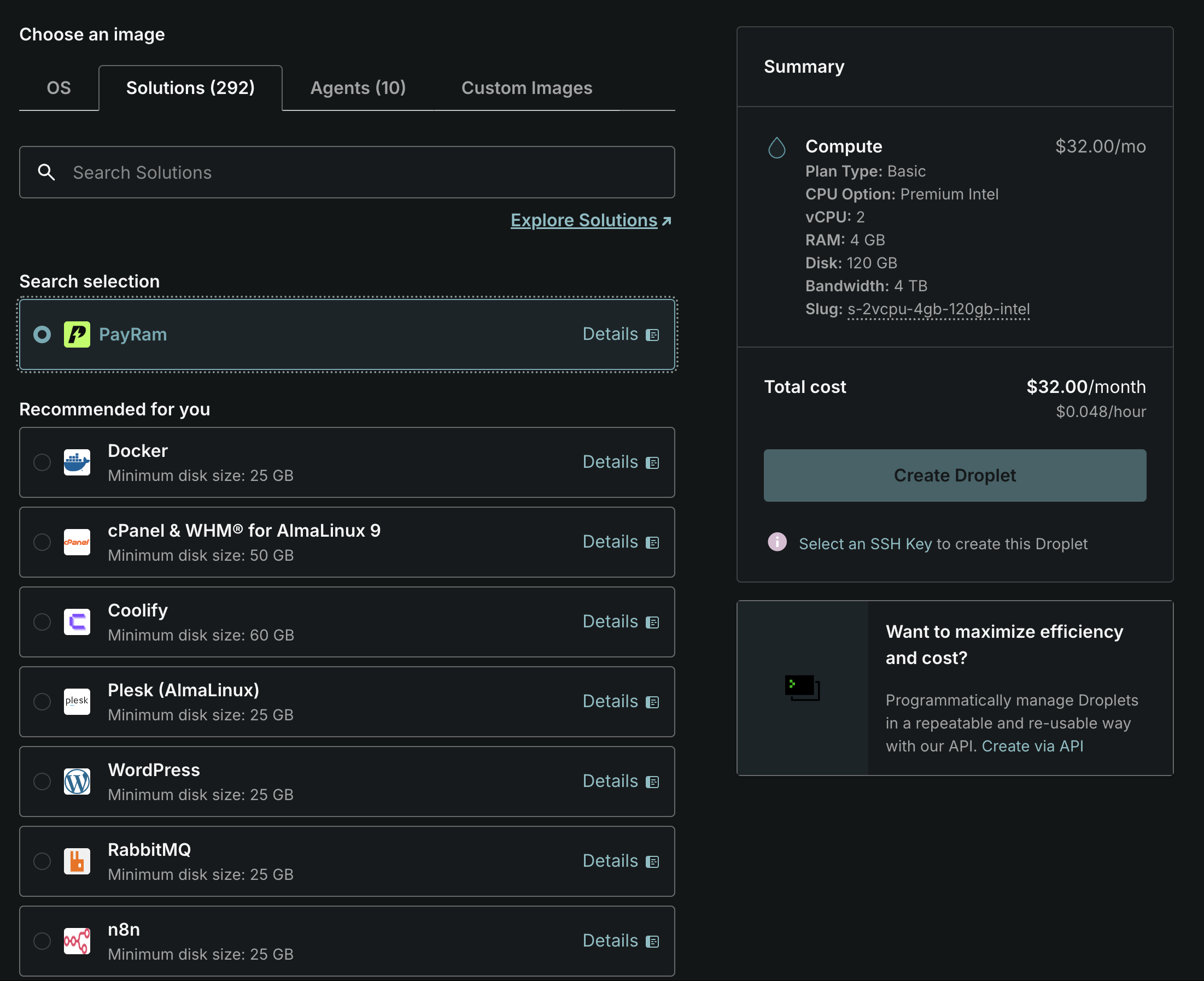Select the Coolify radio button
The width and height of the screenshot is (1204, 981).
(42, 621)
